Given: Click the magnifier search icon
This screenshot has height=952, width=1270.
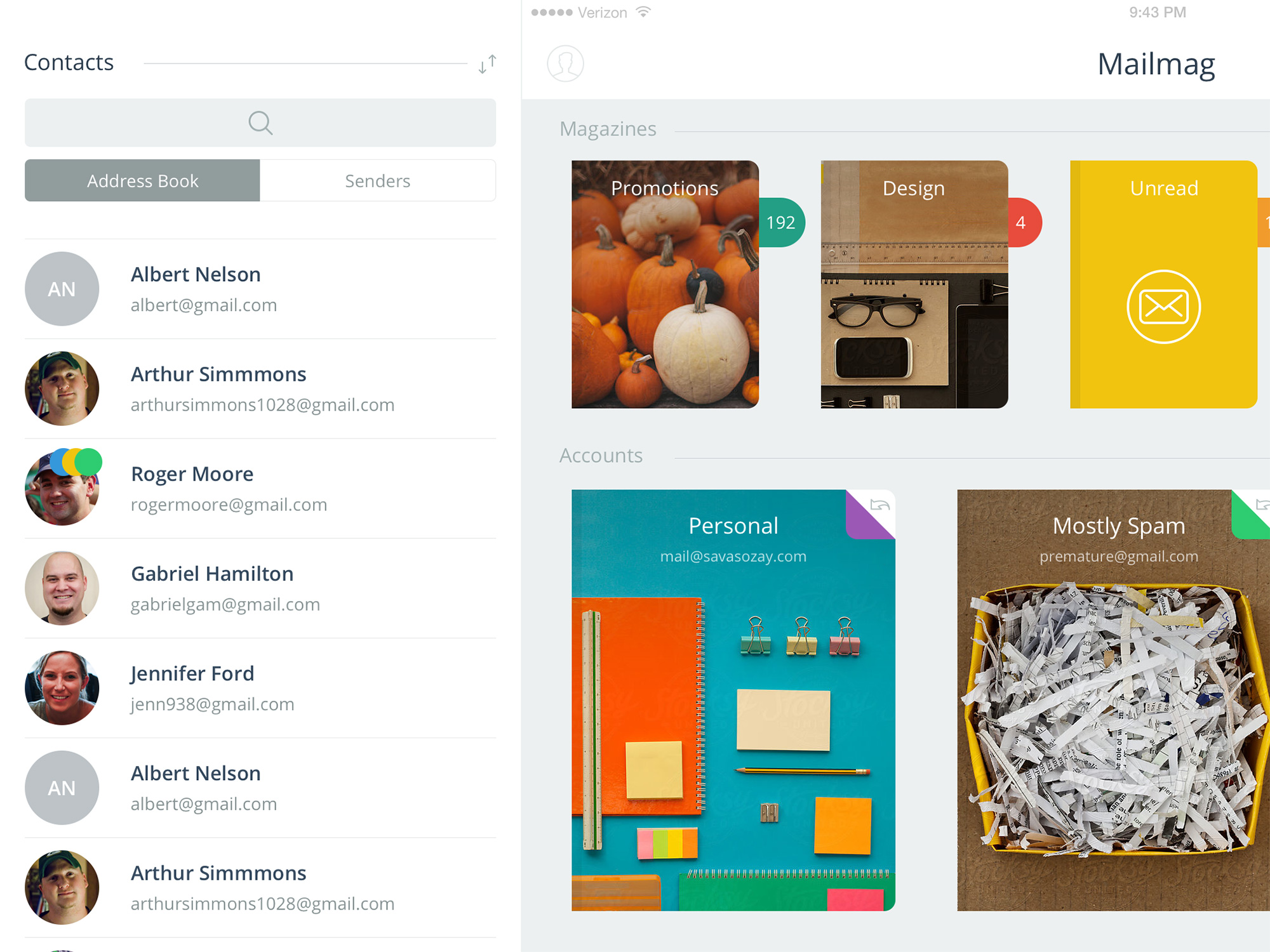Looking at the screenshot, I should point(260,122).
